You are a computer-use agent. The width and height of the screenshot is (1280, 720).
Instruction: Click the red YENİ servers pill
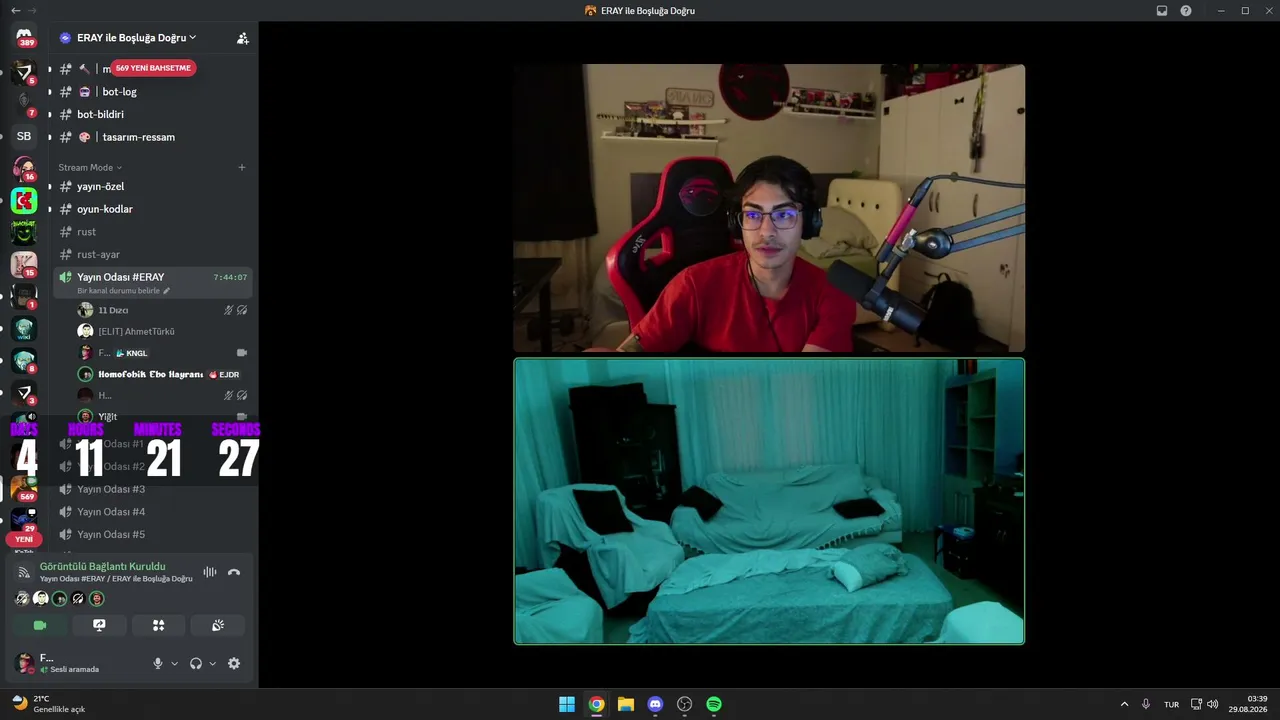[x=24, y=539]
